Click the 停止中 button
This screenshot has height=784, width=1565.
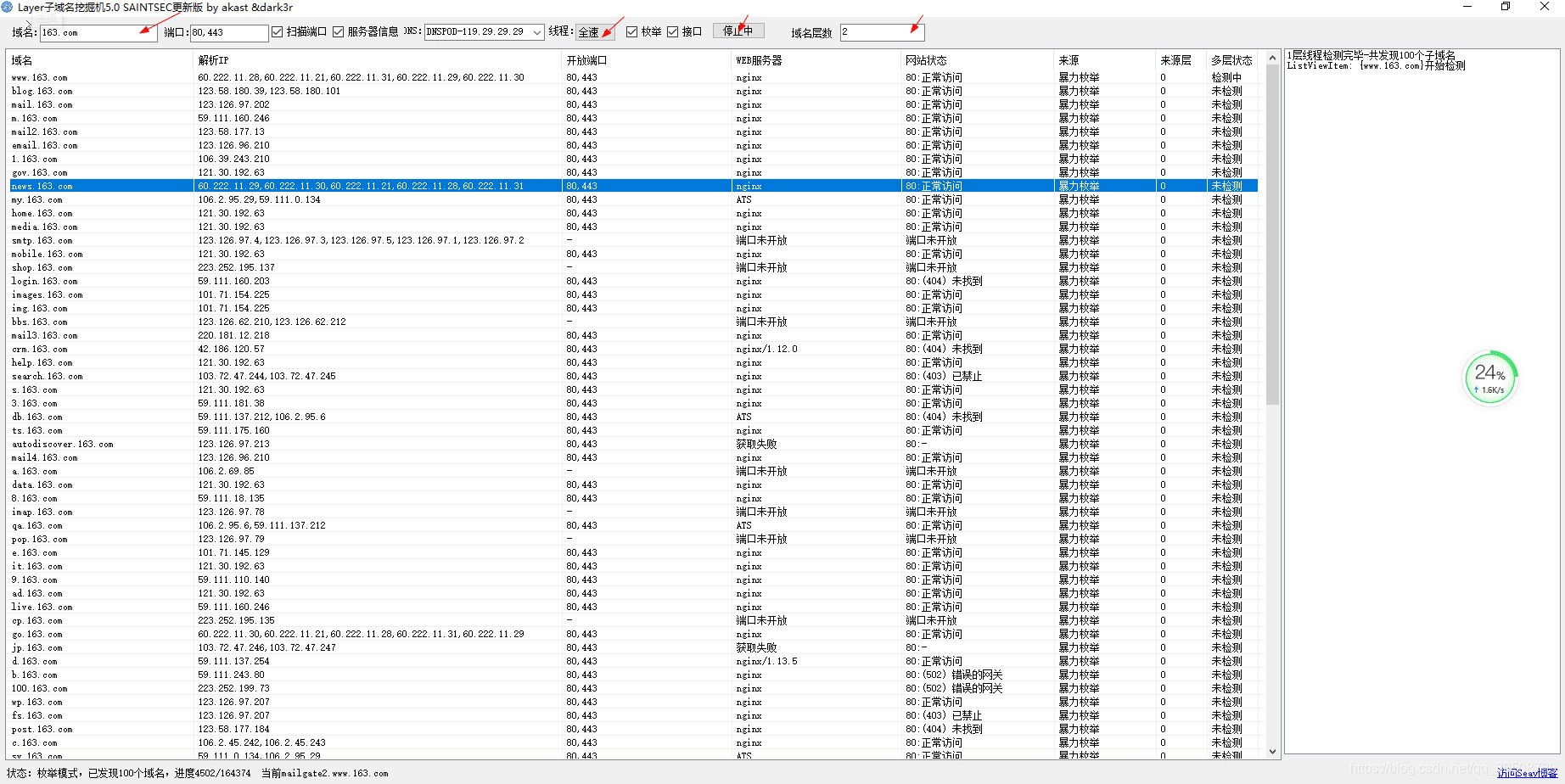pyautogui.click(x=738, y=31)
